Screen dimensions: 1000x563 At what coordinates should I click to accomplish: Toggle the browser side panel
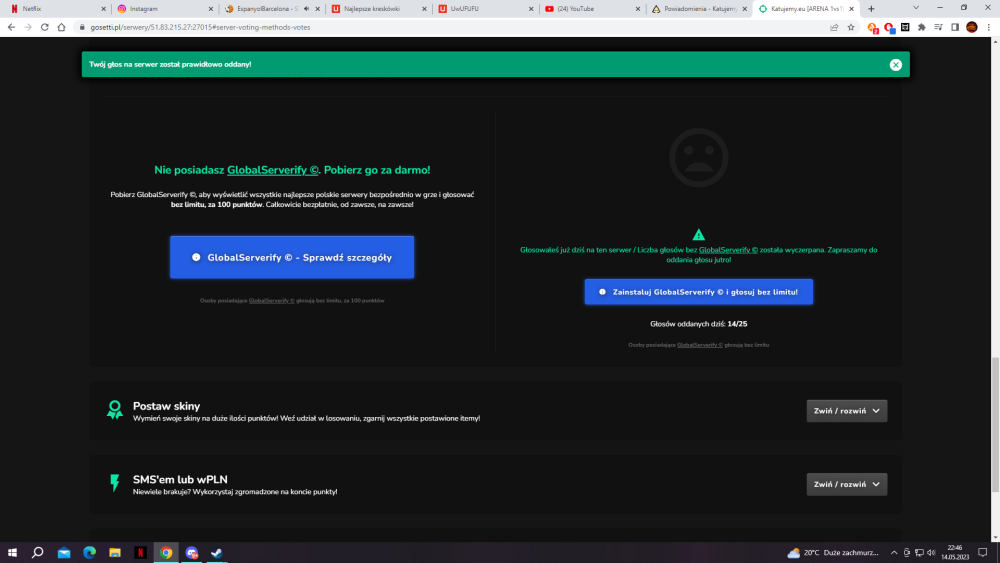955,27
